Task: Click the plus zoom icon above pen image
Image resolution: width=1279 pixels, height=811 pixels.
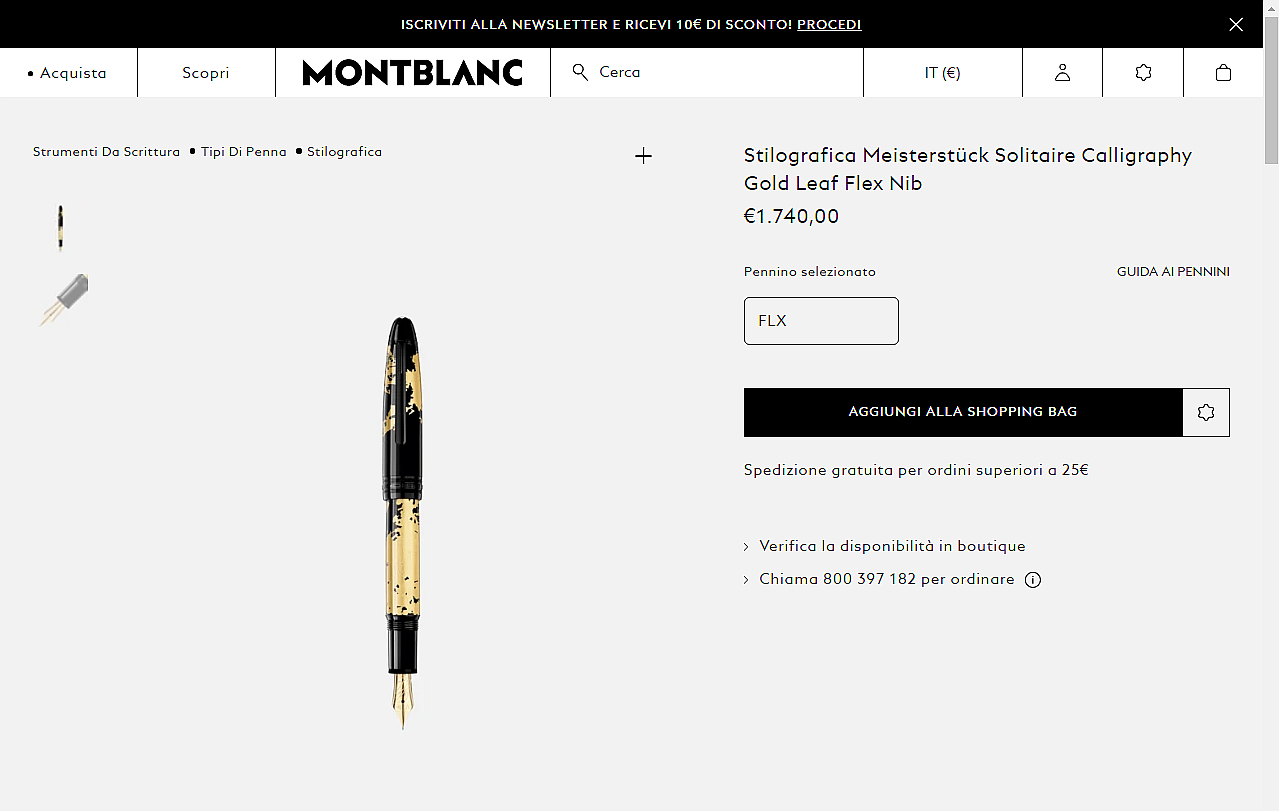Action: (643, 156)
